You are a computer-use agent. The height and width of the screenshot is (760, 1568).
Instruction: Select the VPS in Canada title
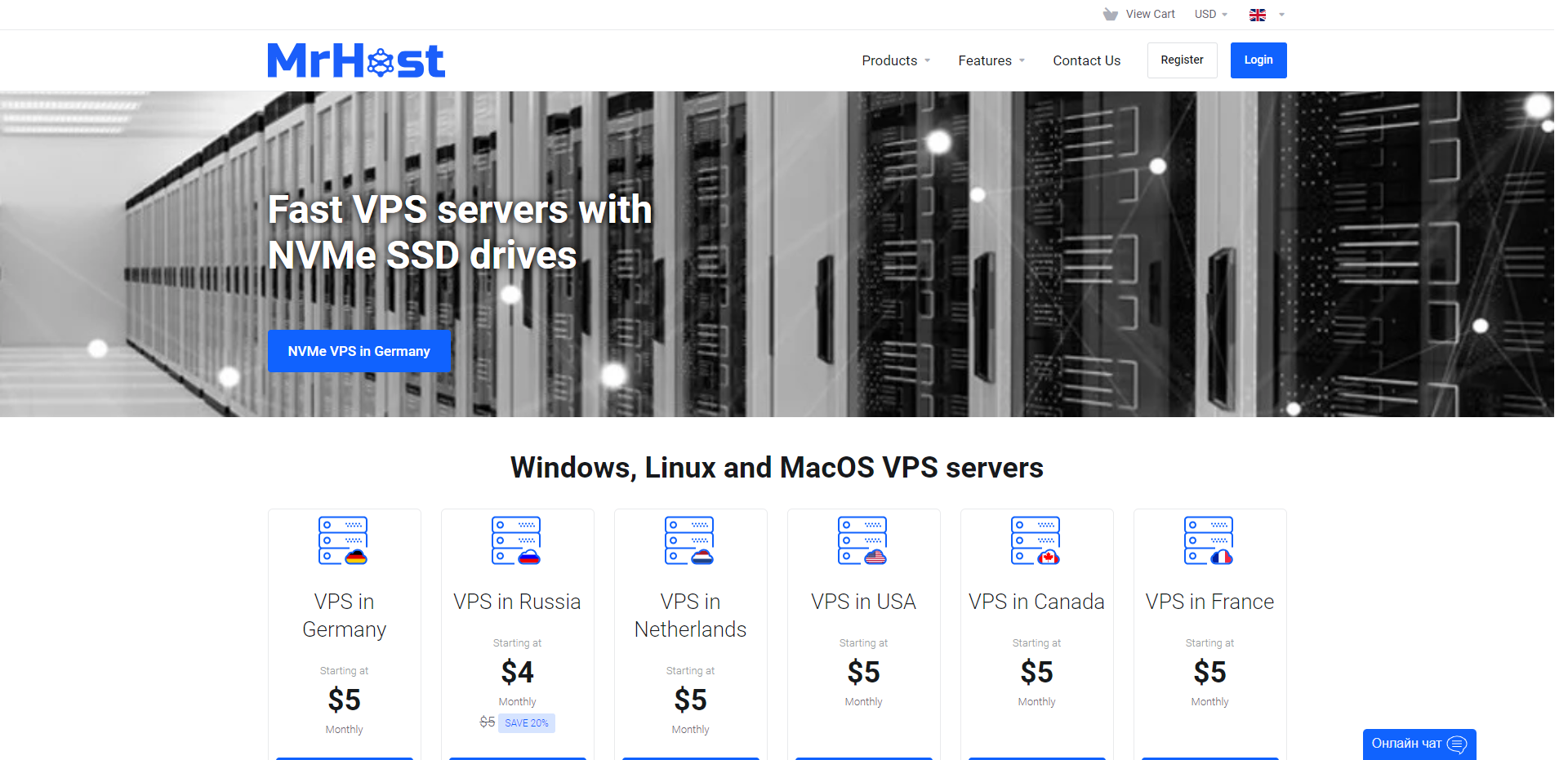click(1036, 602)
